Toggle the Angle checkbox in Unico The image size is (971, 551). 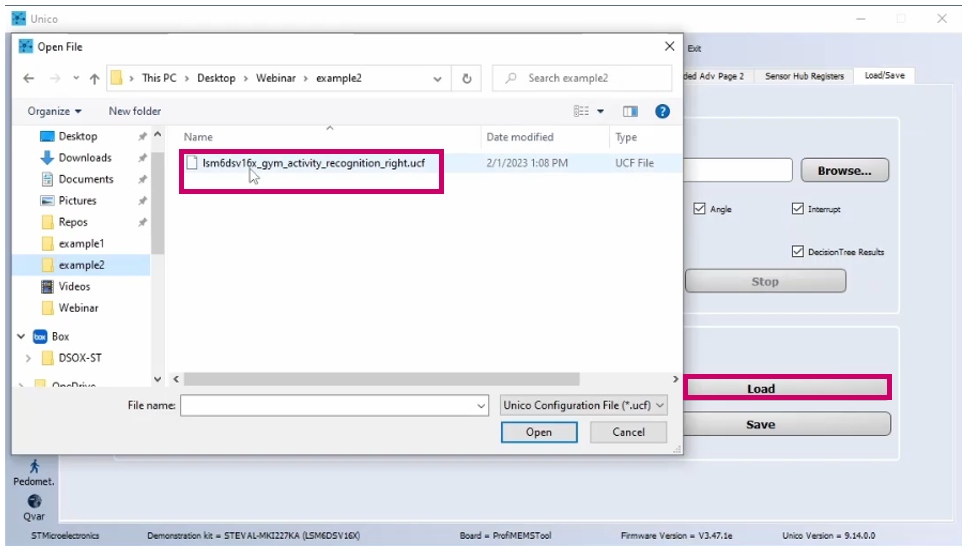pos(699,209)
